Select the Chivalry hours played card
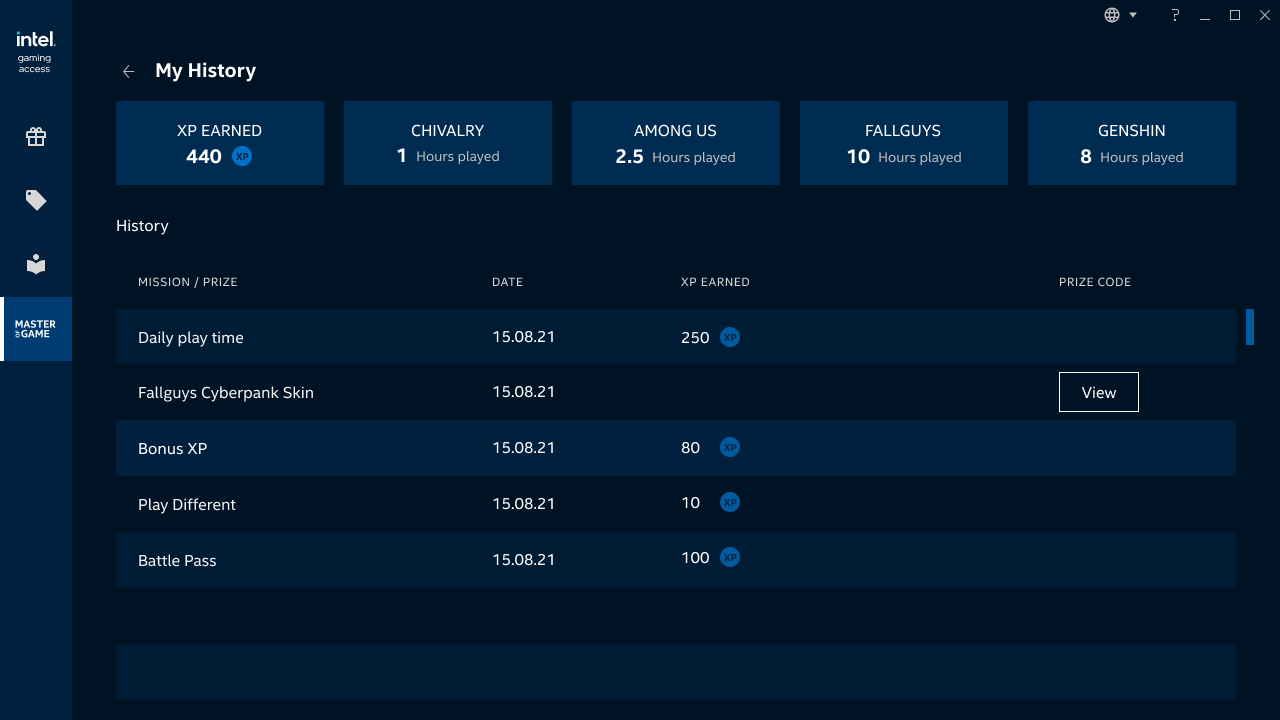 pos(448,143)
